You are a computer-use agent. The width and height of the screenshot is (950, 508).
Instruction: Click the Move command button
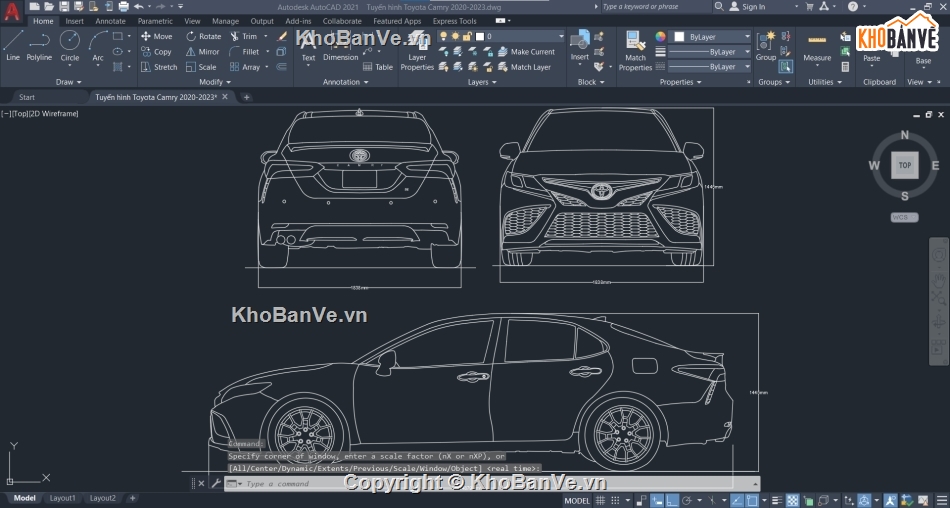157,36
